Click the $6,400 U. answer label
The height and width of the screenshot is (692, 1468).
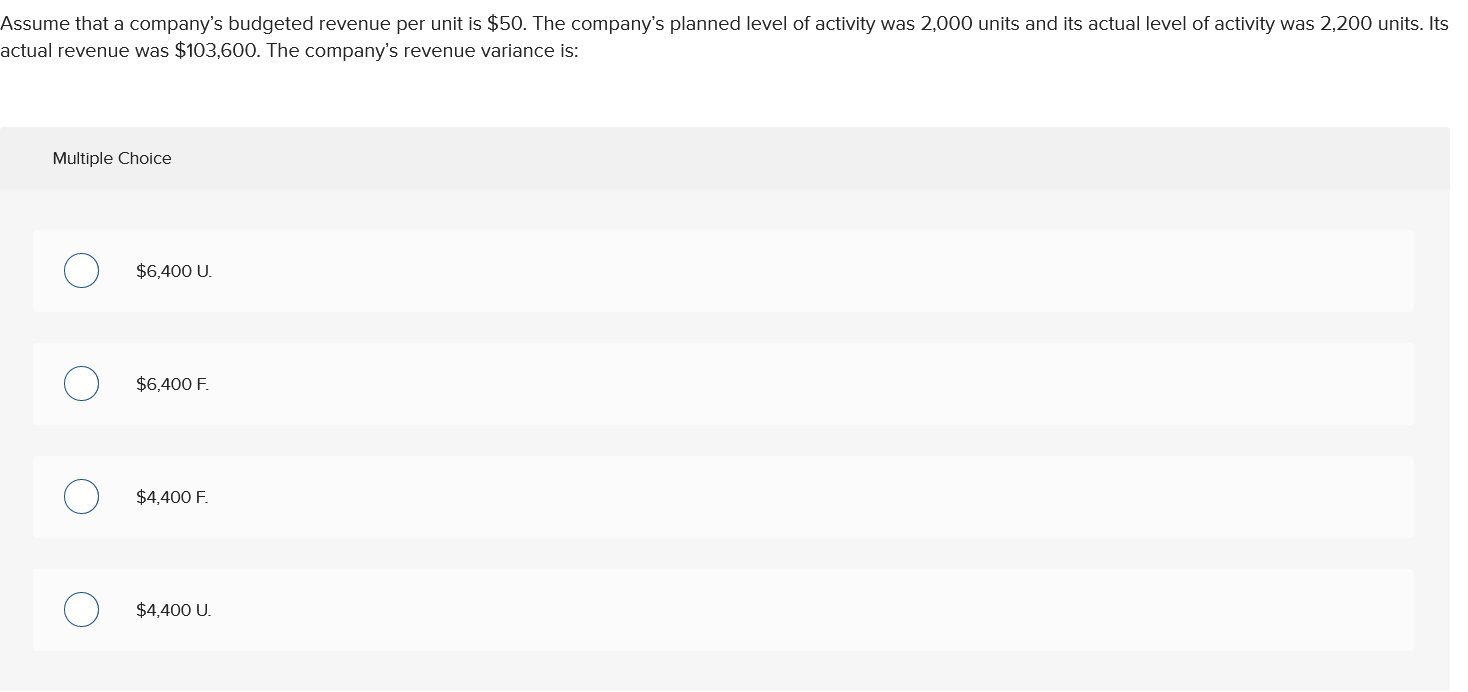point(173,270)
